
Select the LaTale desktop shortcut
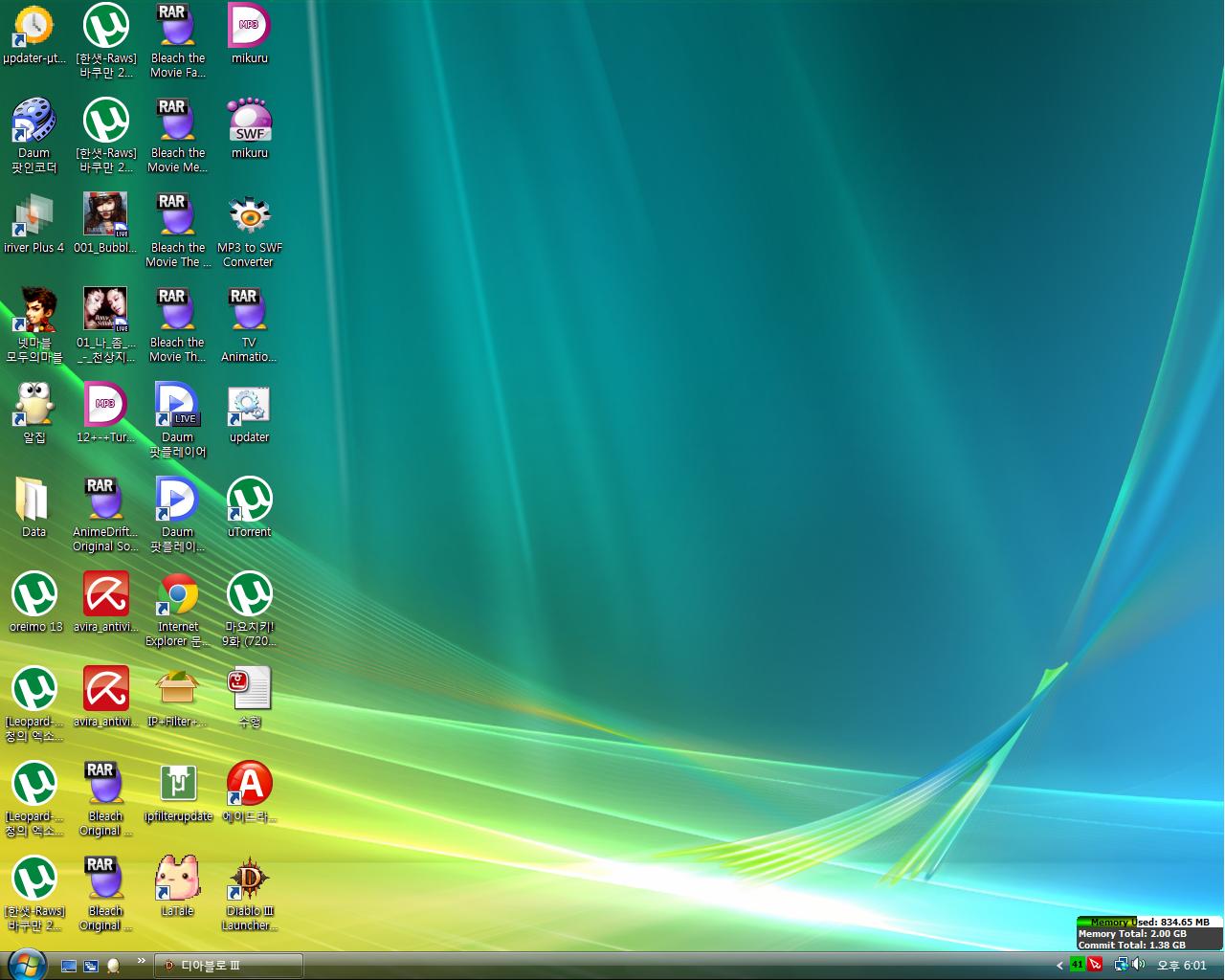tap(177, 880)
